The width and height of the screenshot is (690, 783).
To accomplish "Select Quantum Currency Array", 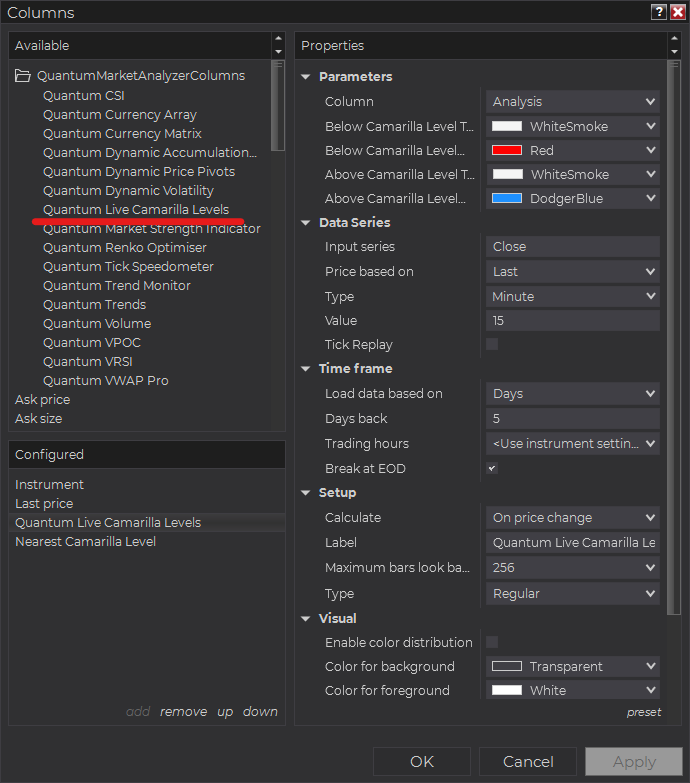I will coord(120,114).
